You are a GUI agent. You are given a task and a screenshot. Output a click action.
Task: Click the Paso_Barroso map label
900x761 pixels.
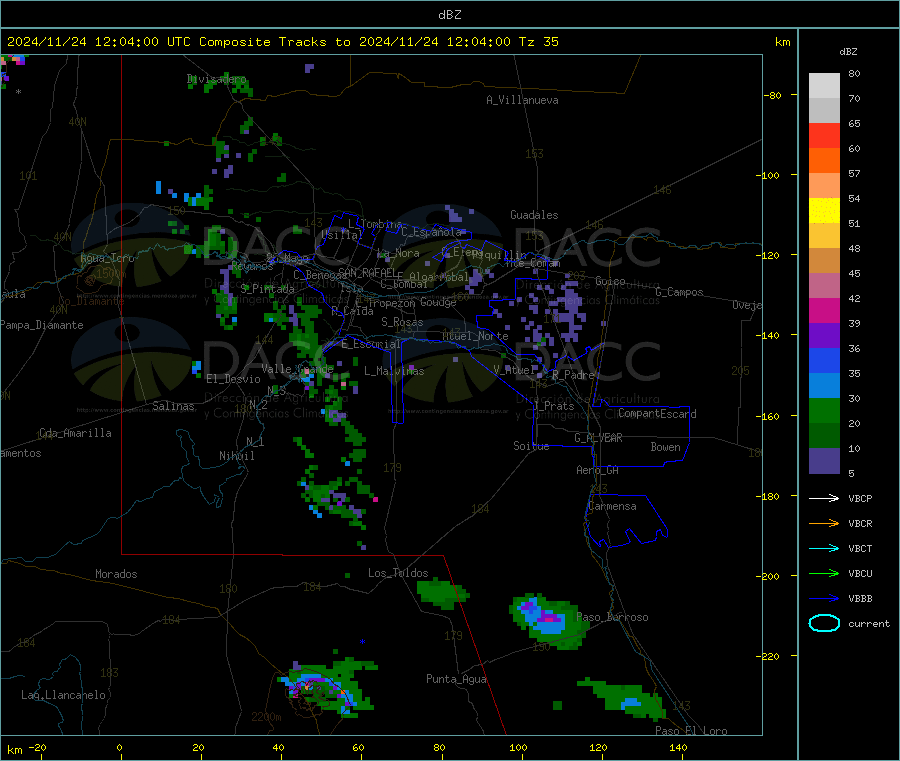coord(612,617)
